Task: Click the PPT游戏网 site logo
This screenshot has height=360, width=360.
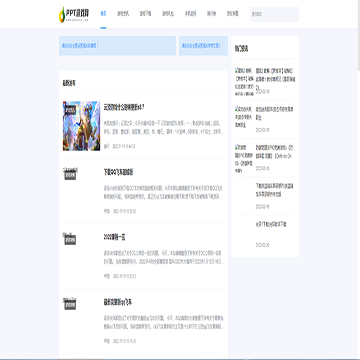Action: [x=74, y=14]
